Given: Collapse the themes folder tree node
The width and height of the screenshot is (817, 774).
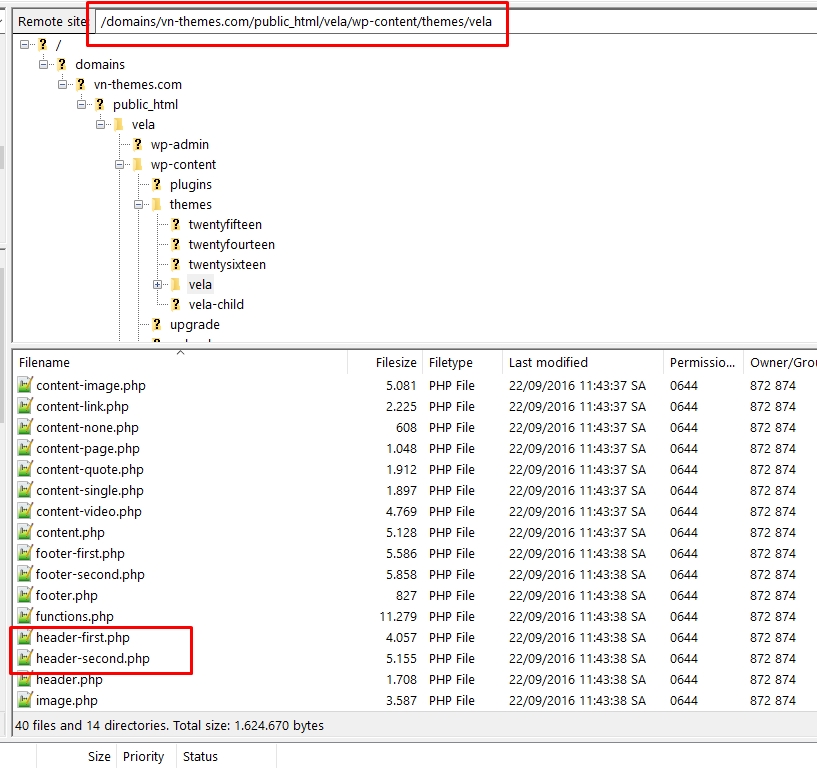Looking at the screenshot, I should click(139, 205).
